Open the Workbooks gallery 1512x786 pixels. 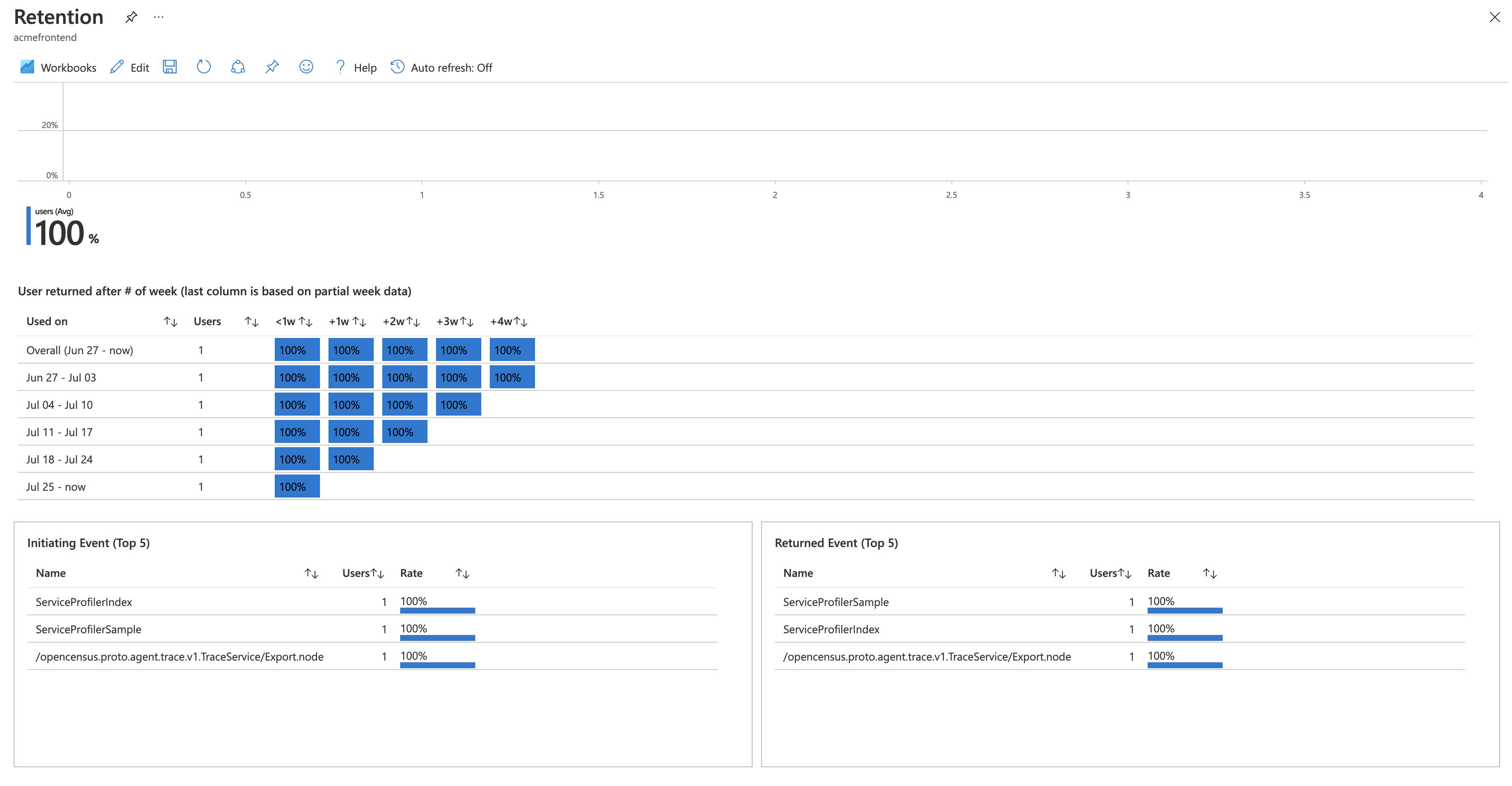(x=58, y=67)
